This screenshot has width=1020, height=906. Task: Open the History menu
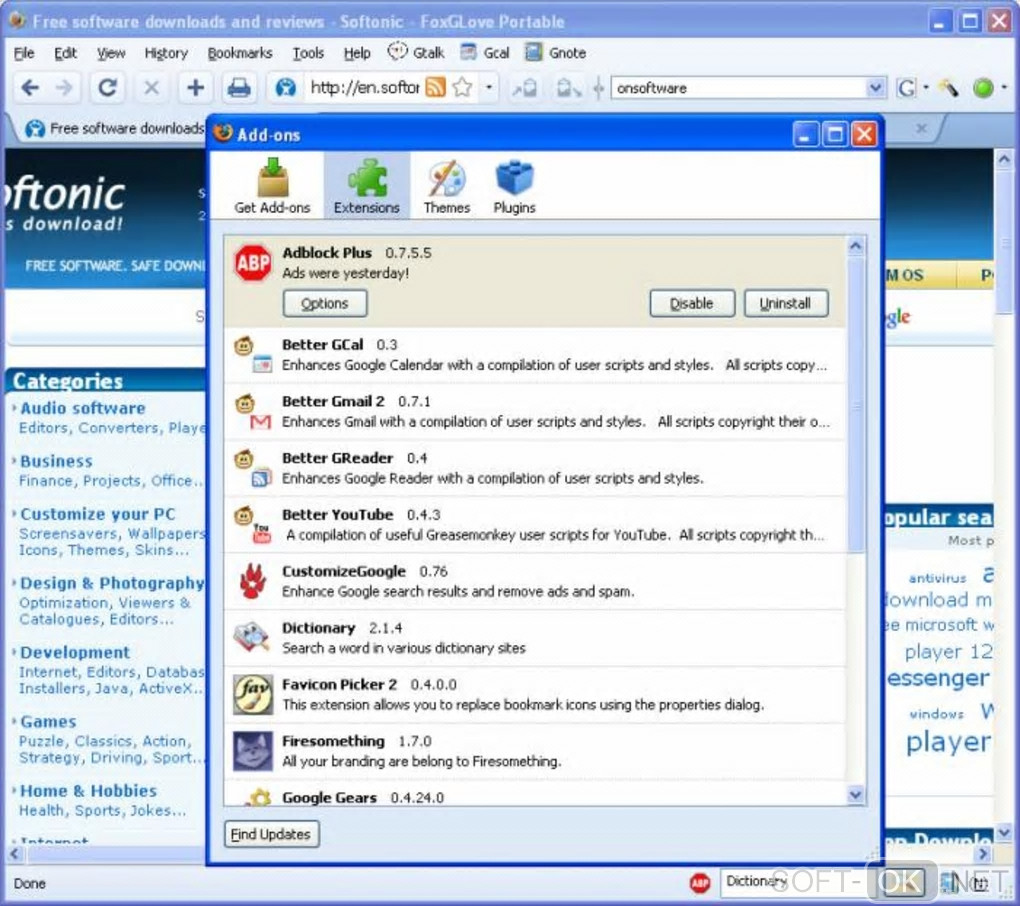(166, 53)
